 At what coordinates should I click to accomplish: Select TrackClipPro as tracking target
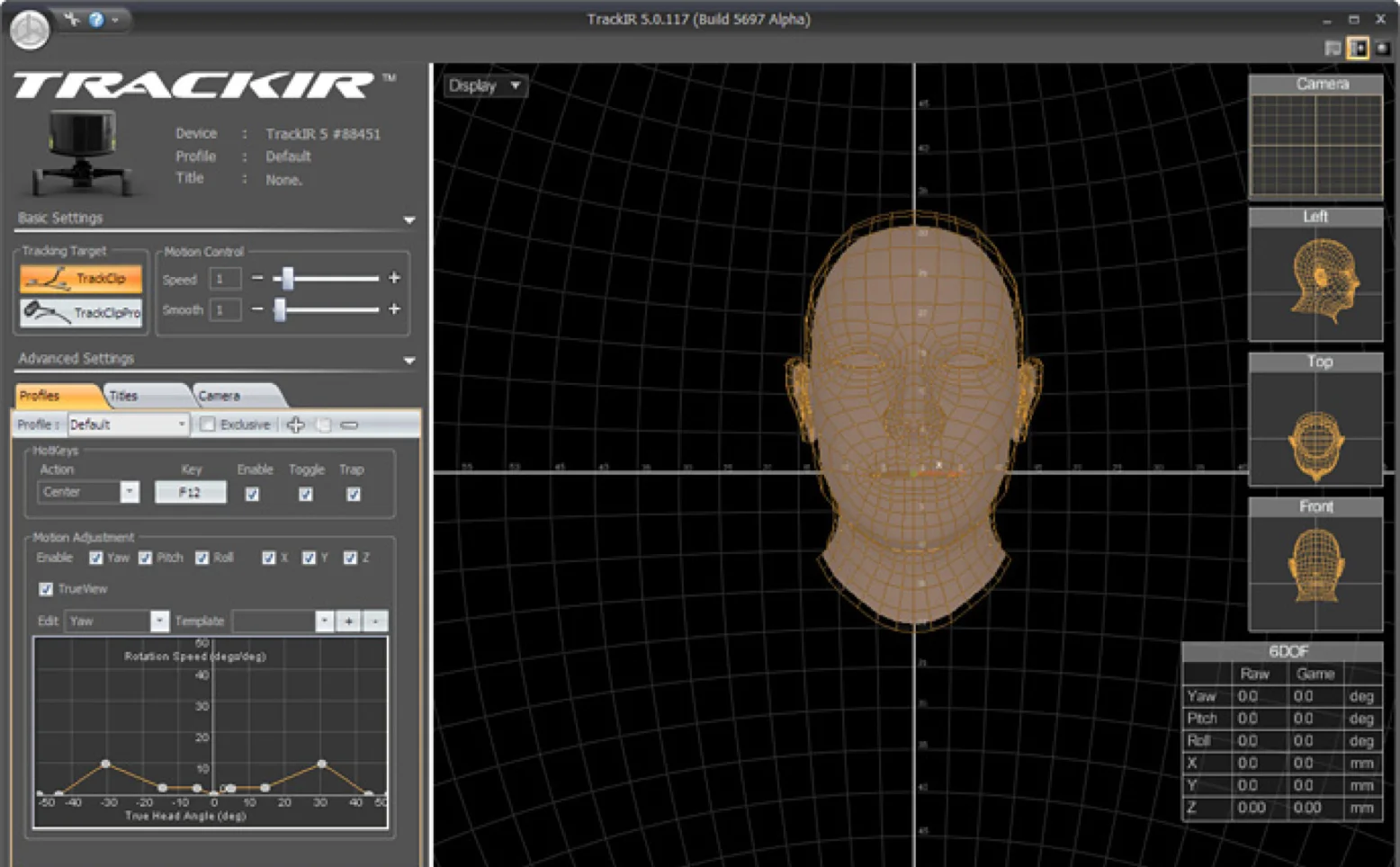pos(81,312)
